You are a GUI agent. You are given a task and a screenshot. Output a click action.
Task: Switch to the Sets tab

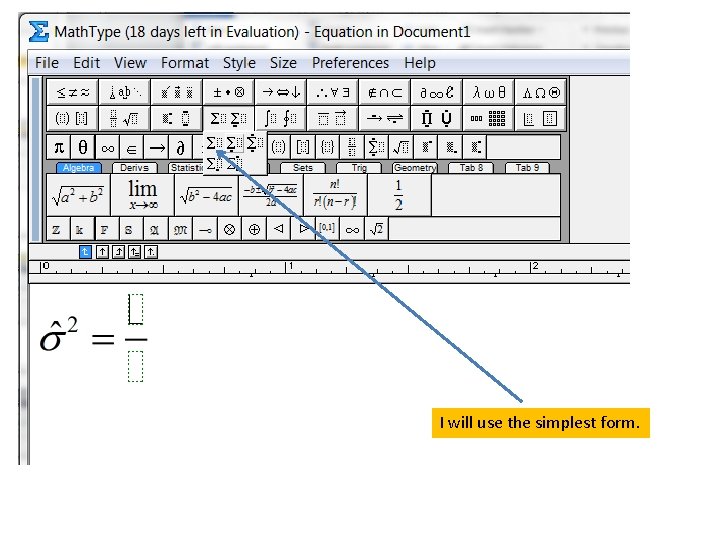(303, 168)
